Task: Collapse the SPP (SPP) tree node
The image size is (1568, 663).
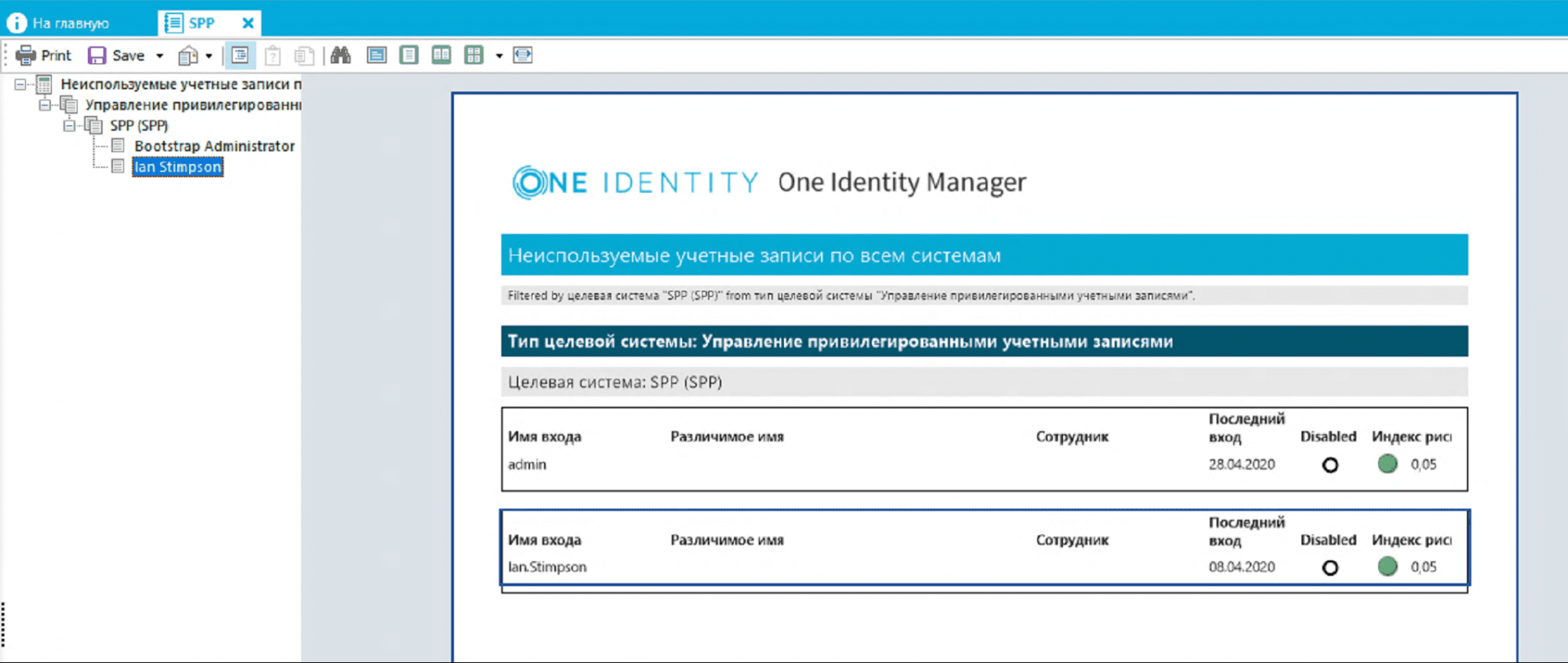Action: [69, 125]
